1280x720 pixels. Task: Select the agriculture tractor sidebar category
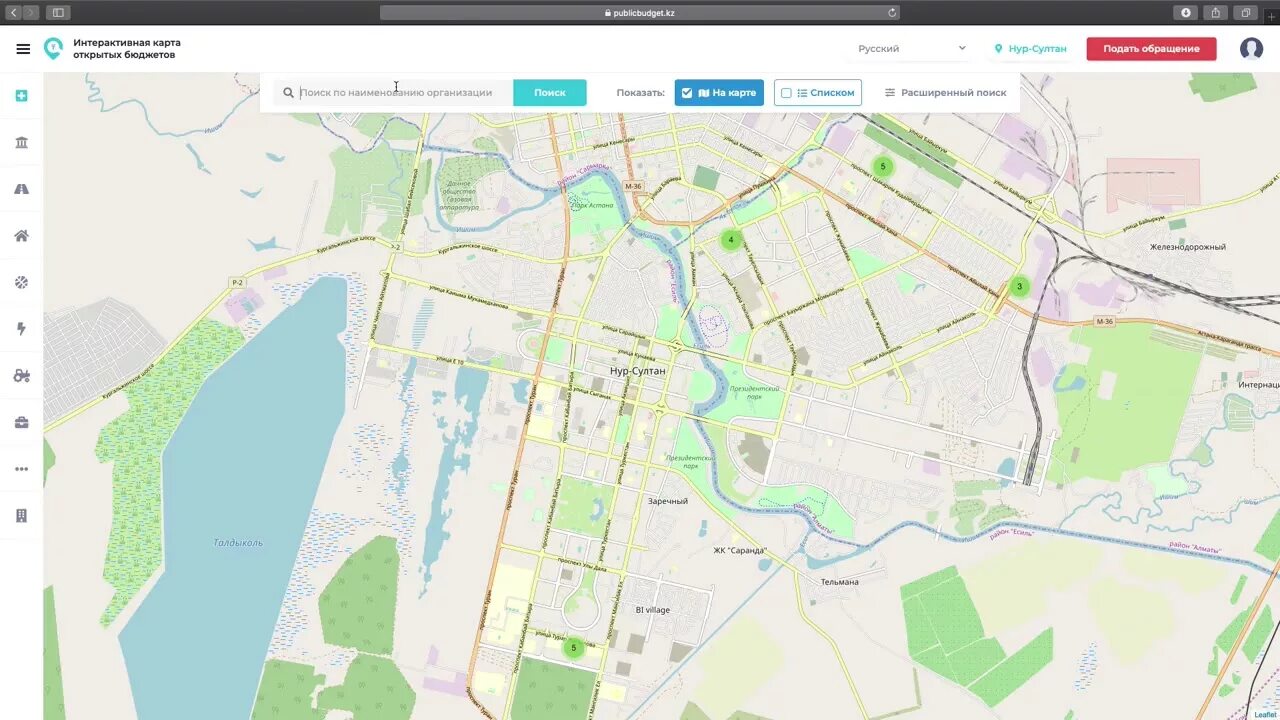point(21,376)
